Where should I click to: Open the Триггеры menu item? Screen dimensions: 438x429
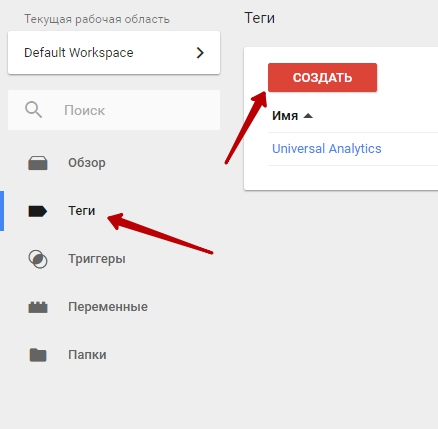click(x=97, y=259)
